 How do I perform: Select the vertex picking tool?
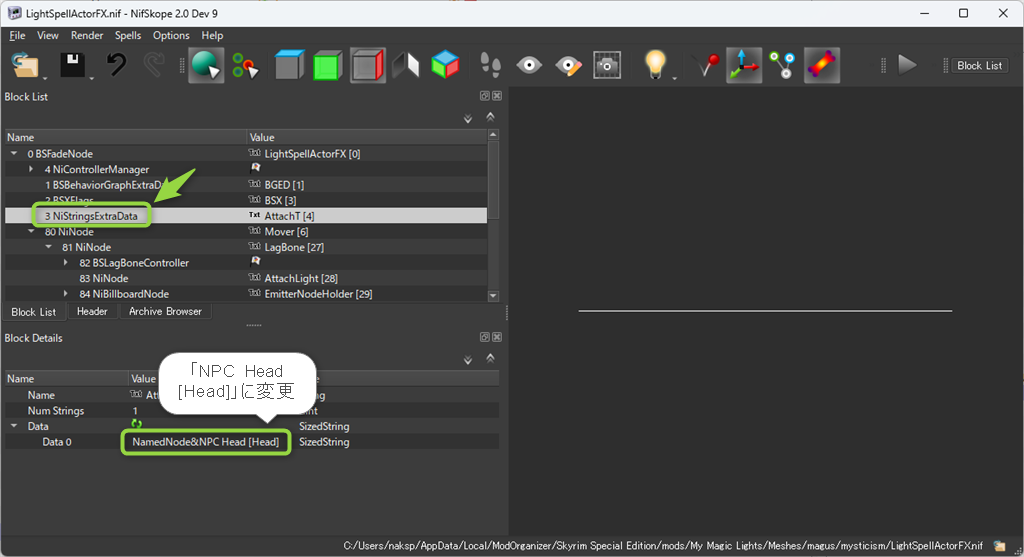(x=246, y=65)
